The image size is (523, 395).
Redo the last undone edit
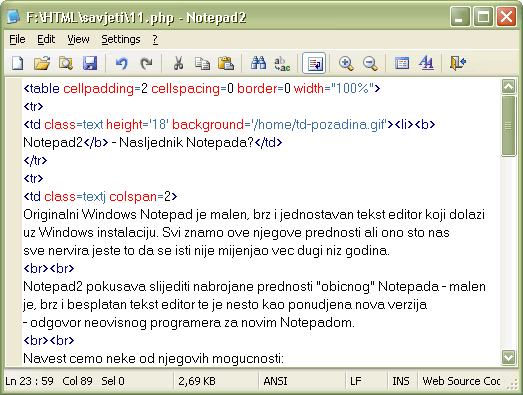coord(146,63)
